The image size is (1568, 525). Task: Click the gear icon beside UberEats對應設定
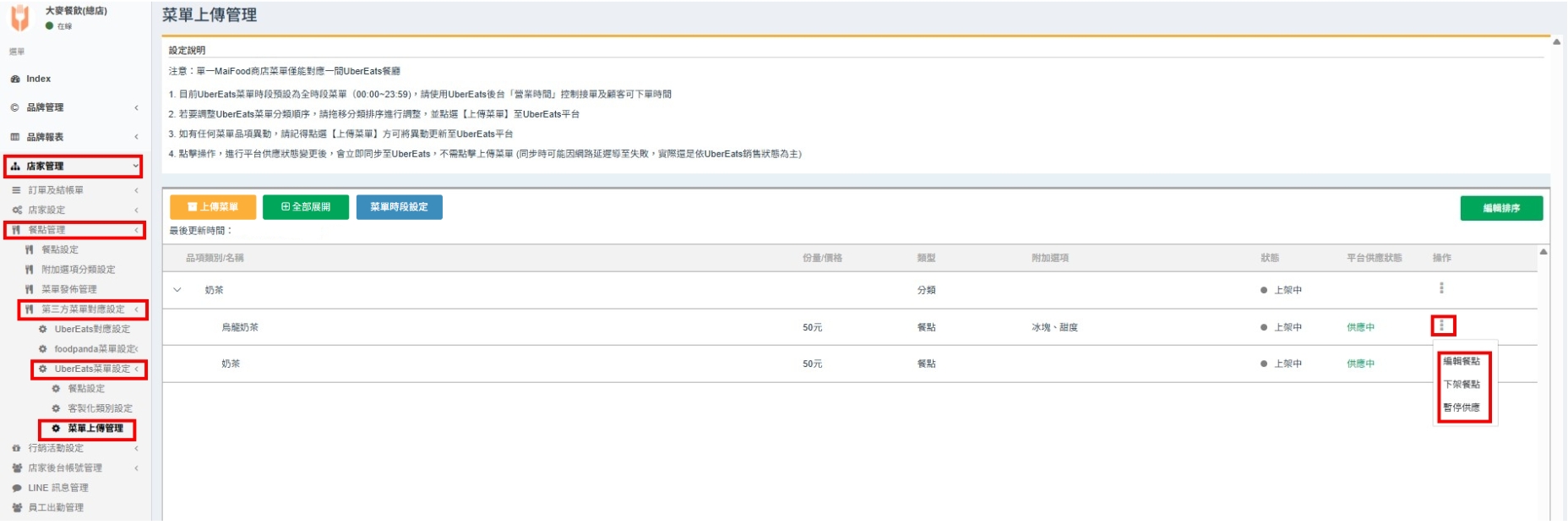tap(43, 329)
